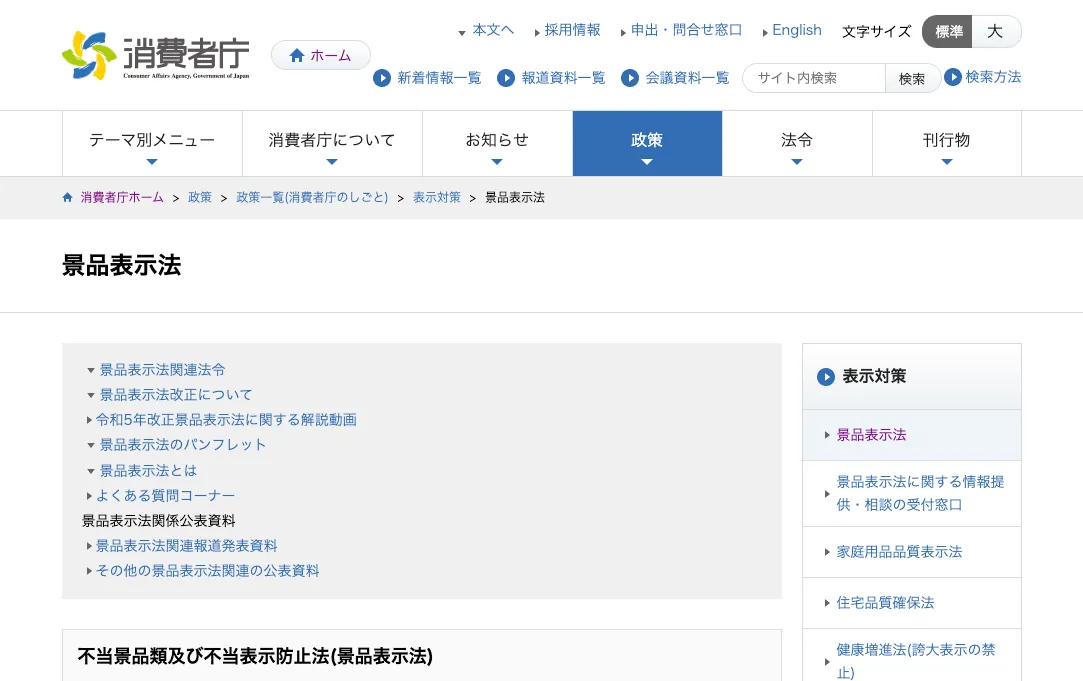
Task: Switch to English site
Action: pyautogui.click(x=797, y=30)
